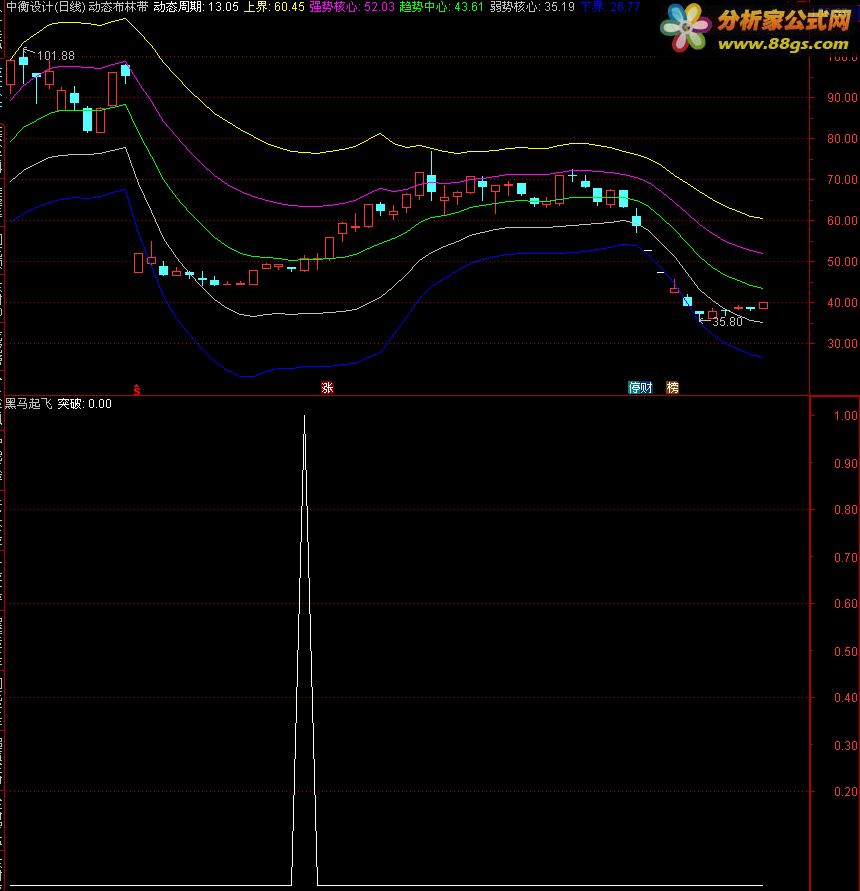
Task: Click the 30.00 price axis label
Action: coord(842,343)
